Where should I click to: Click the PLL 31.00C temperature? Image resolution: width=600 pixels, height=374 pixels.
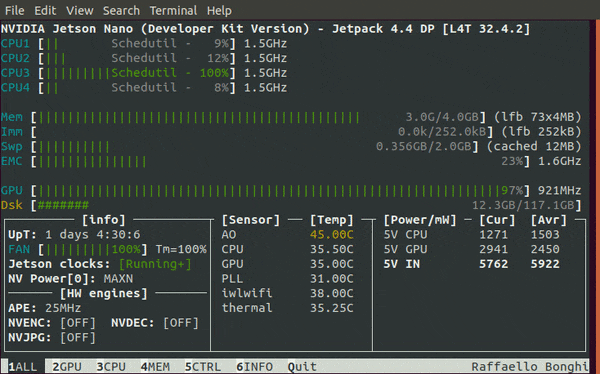point(331,279)
